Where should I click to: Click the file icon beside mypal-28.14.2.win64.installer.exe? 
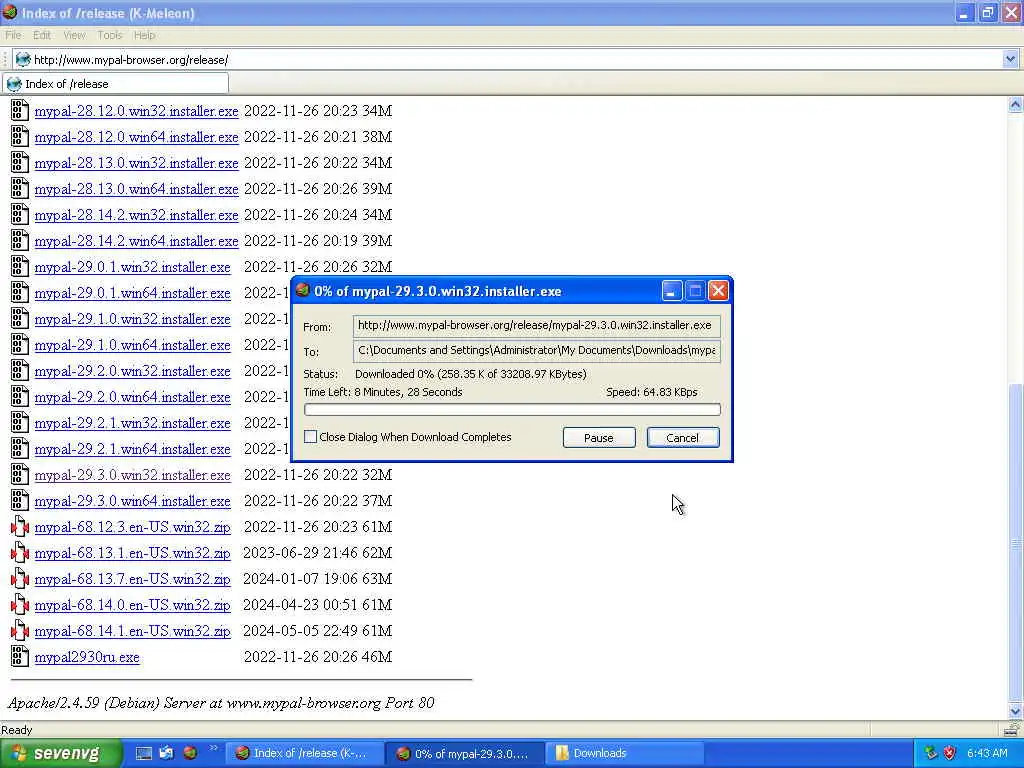pyautogui.click(x=20, y=241)
